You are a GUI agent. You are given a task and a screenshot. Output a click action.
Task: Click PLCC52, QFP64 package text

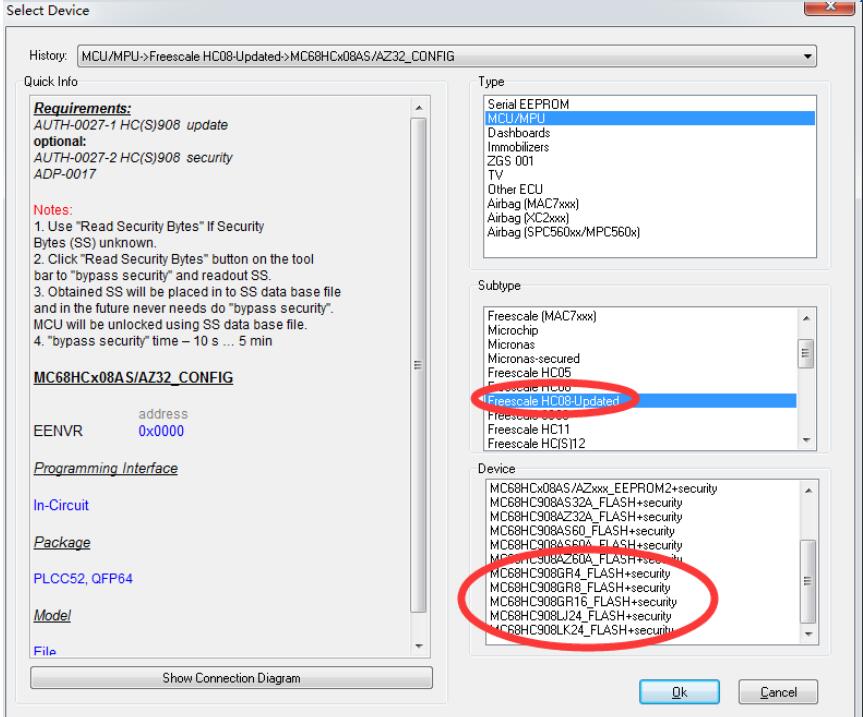point(83,578)
